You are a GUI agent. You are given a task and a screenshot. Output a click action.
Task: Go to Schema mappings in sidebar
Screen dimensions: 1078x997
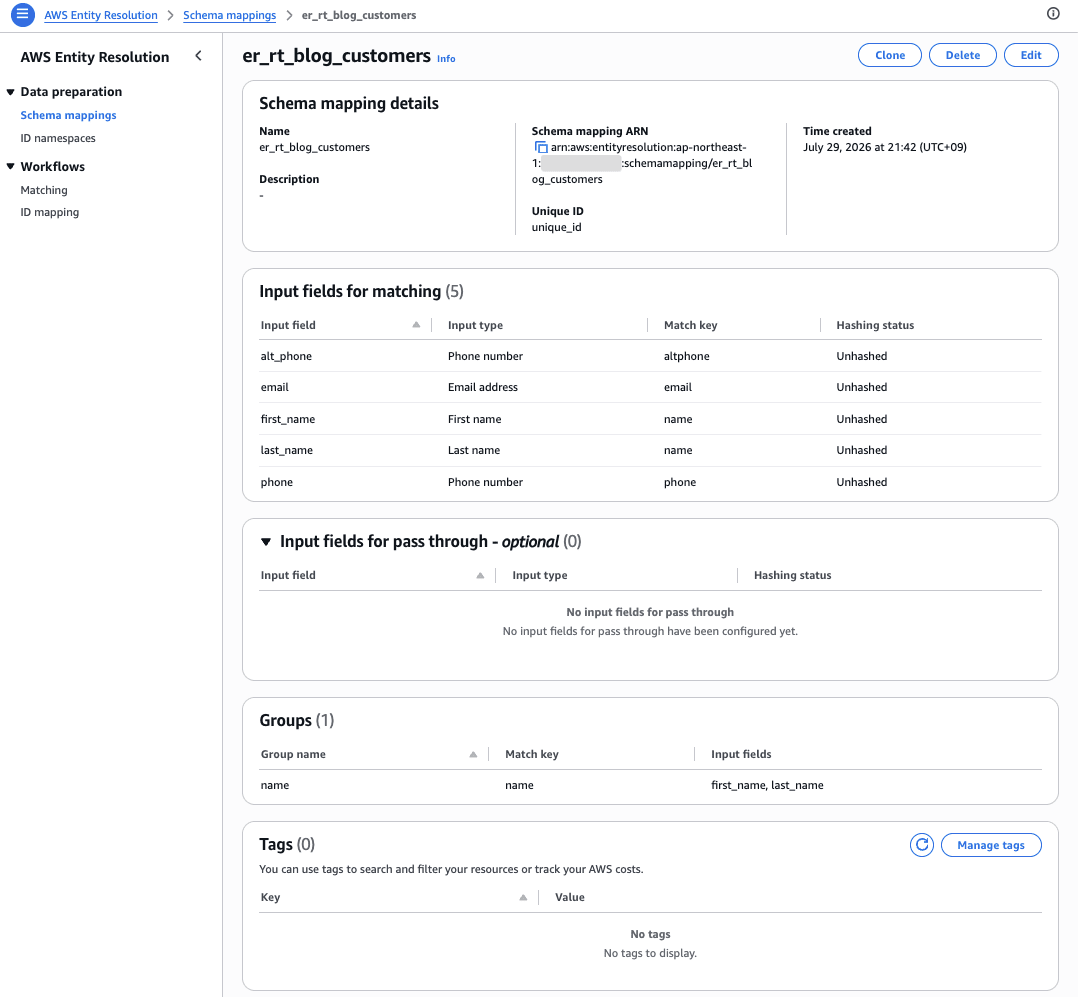pos(68,116)
